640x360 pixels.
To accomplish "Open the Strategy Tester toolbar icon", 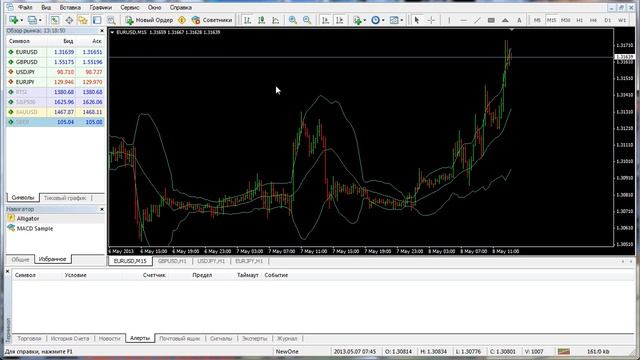I will [111, 20].
